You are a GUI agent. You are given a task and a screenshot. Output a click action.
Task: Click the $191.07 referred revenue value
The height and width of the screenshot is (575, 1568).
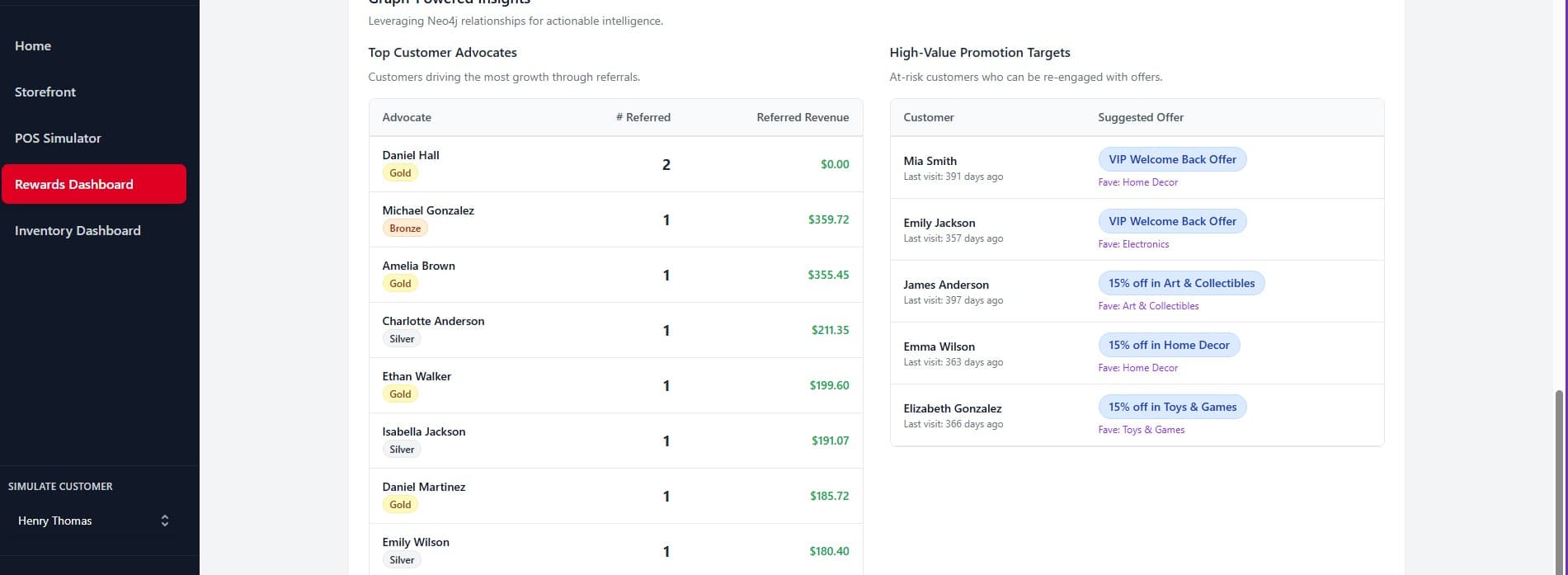(830, 441)
